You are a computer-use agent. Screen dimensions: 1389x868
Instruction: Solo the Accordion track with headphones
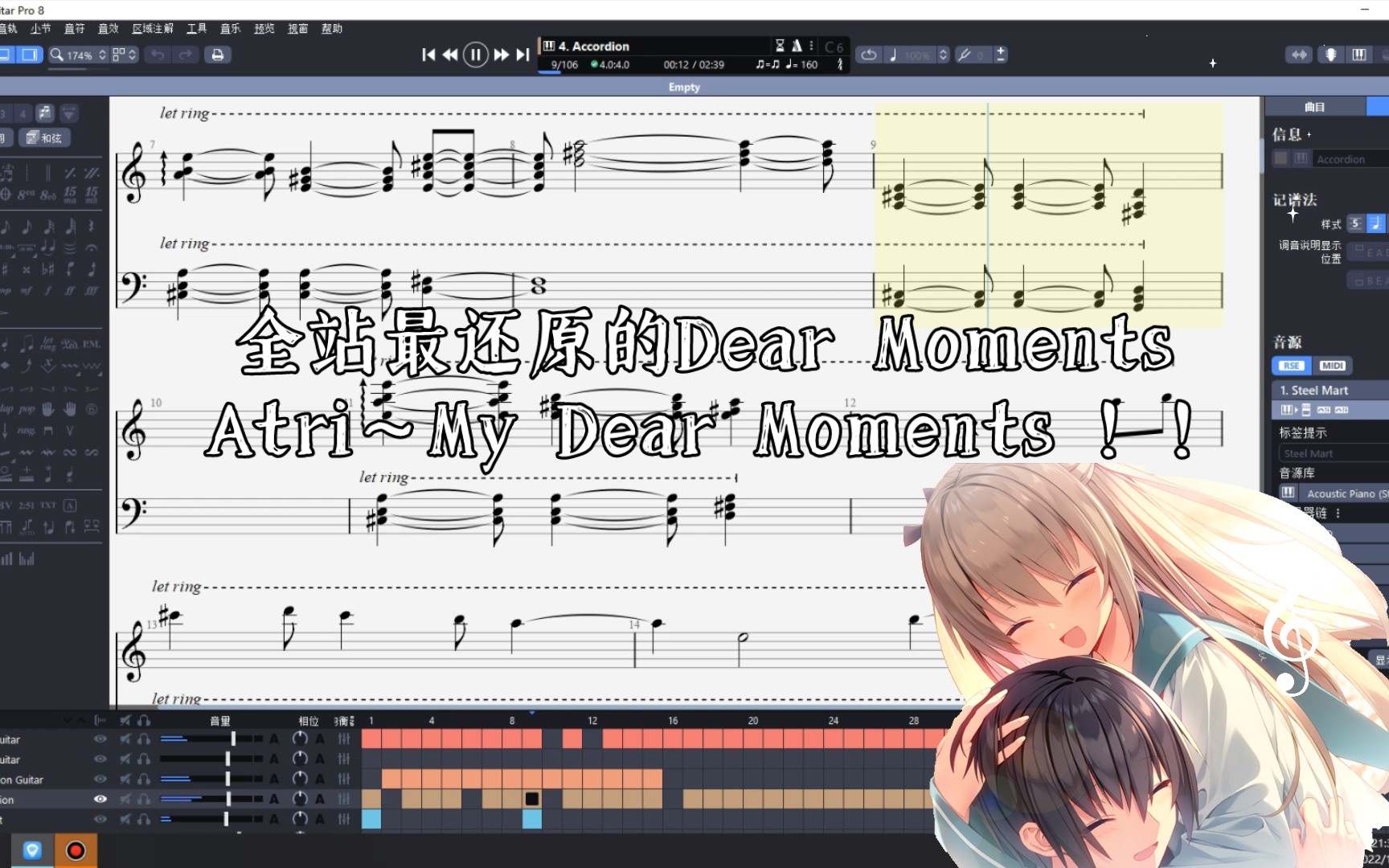point(144,799)
